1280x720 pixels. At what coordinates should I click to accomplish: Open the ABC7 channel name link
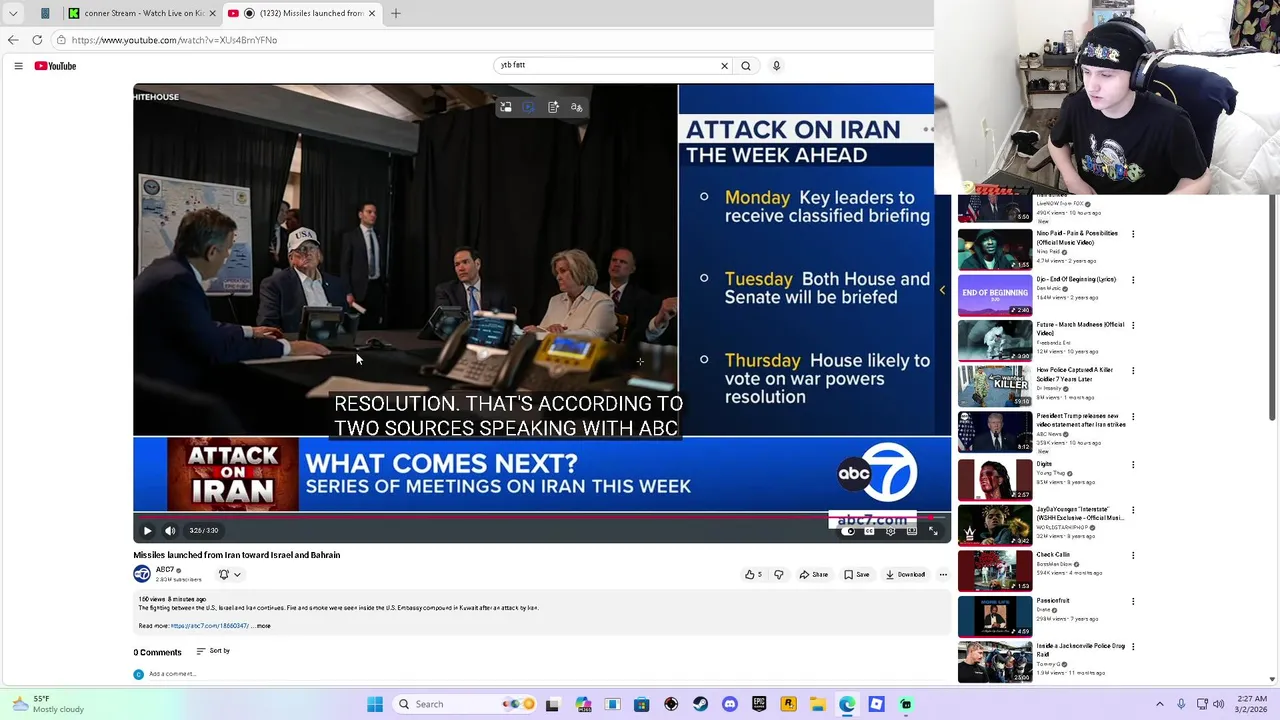point(164,570)
